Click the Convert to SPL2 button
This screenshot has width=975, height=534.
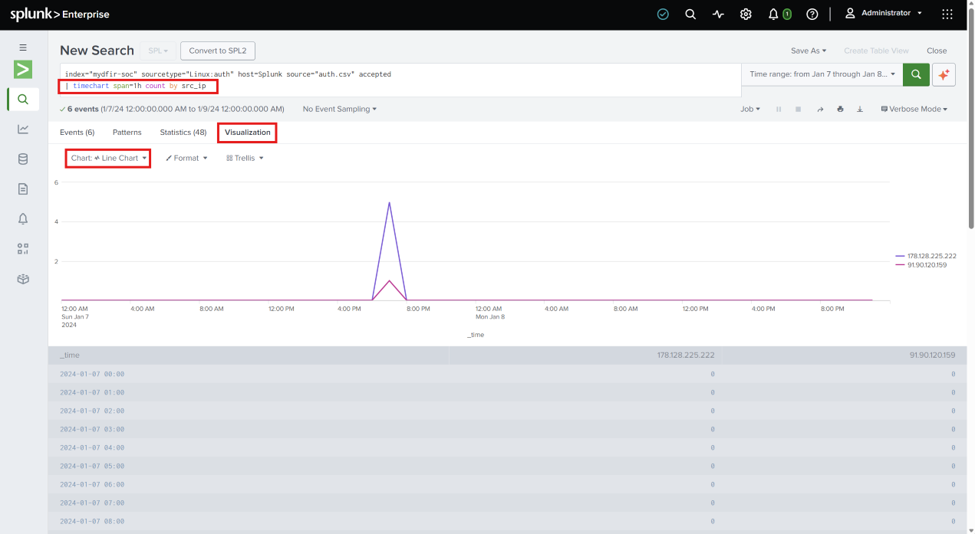click(x=218, y=50)
